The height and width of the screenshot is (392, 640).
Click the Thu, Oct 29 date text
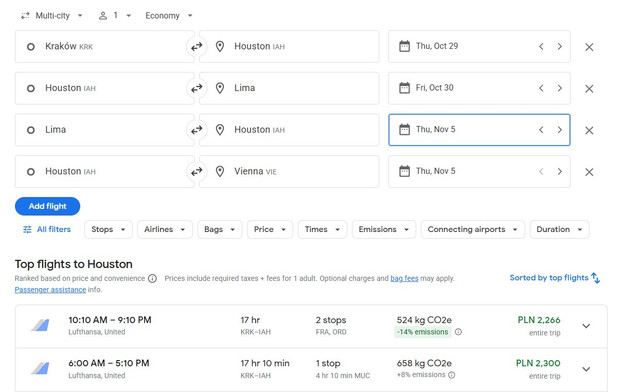coord(437,46)
